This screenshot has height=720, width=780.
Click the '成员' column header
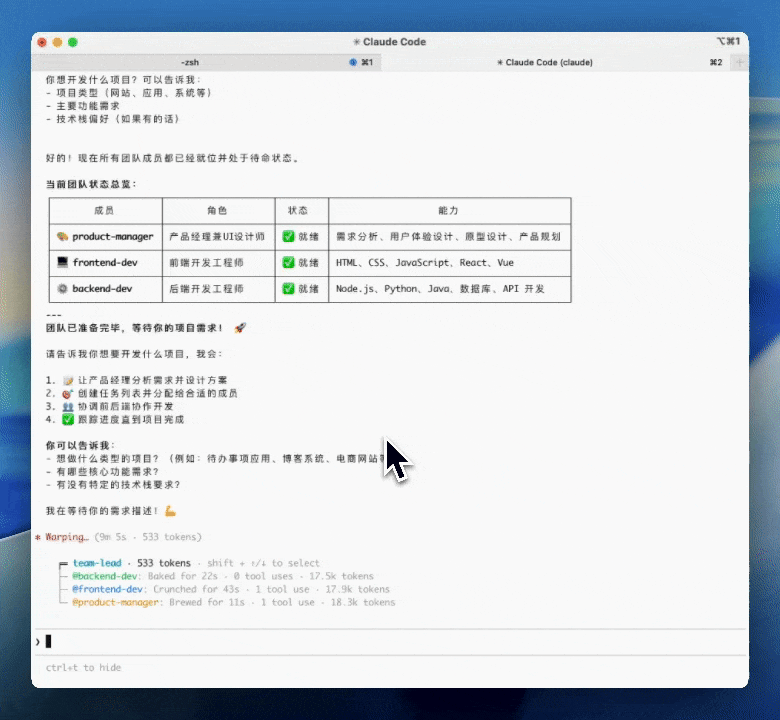[x=104, y=210]
